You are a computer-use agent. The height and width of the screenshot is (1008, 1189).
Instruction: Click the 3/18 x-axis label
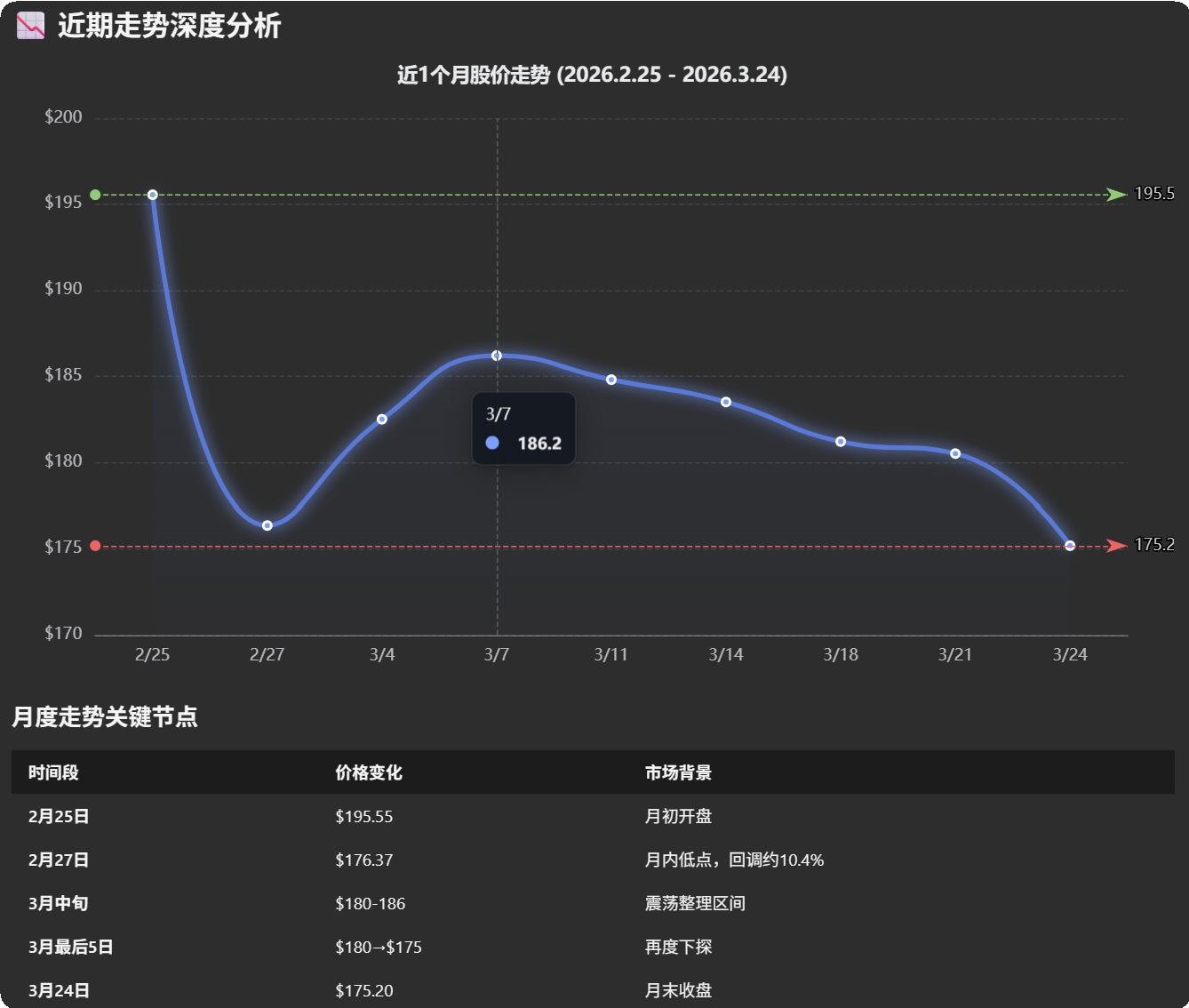point(841,655)
